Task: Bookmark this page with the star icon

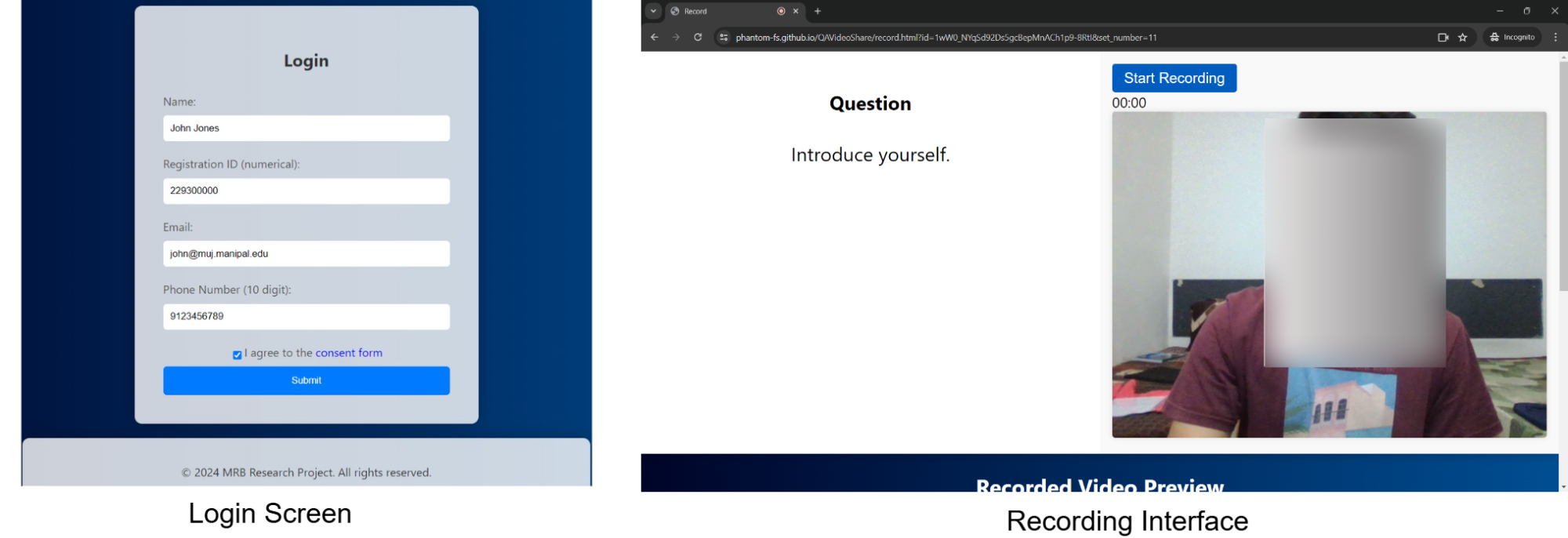Action: 1462,37
